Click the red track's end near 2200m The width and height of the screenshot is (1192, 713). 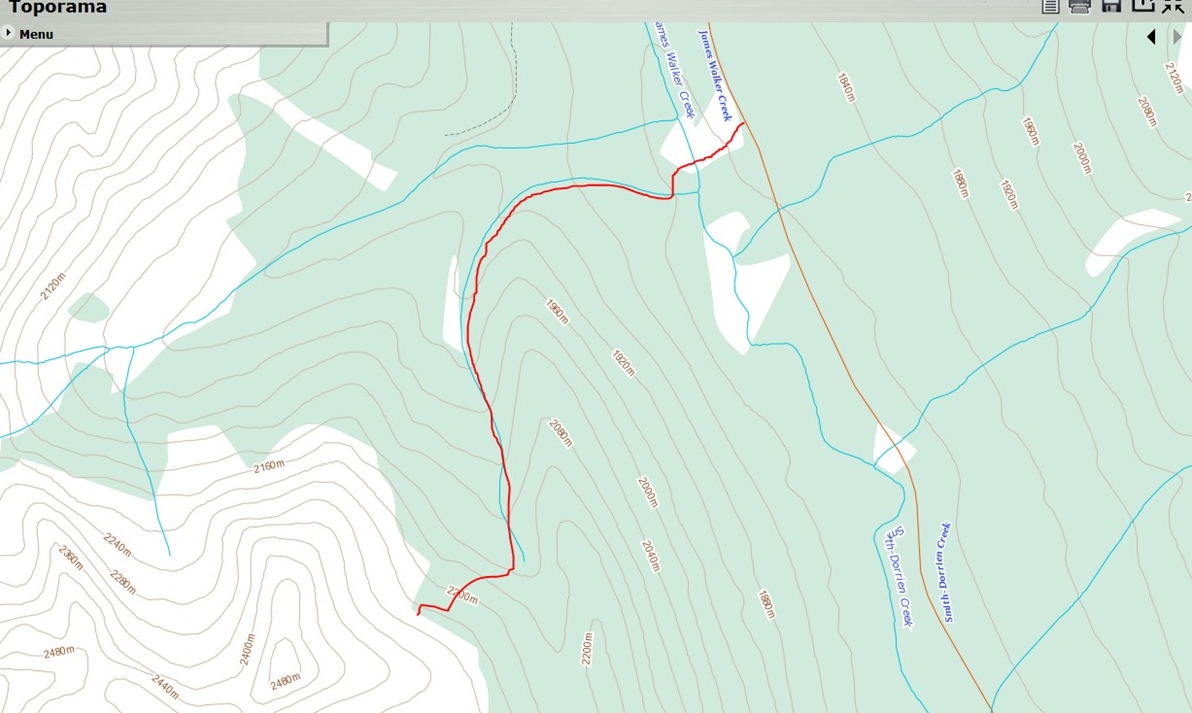coord(419,613)
